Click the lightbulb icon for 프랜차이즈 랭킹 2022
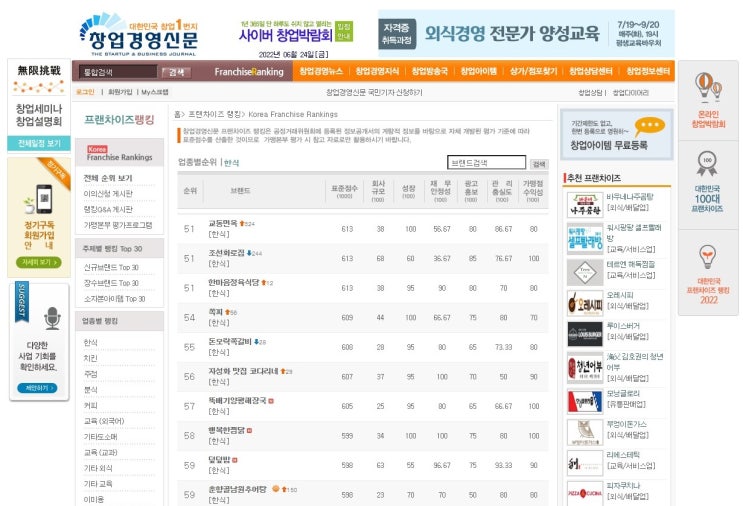 pyautogui.click(x=707, y=257)
